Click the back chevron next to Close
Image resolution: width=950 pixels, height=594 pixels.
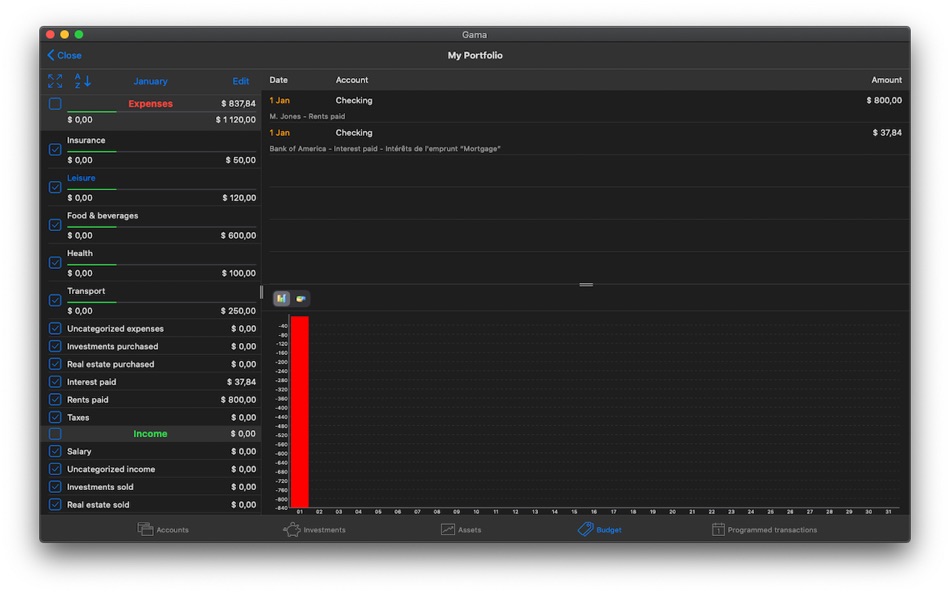50,55
